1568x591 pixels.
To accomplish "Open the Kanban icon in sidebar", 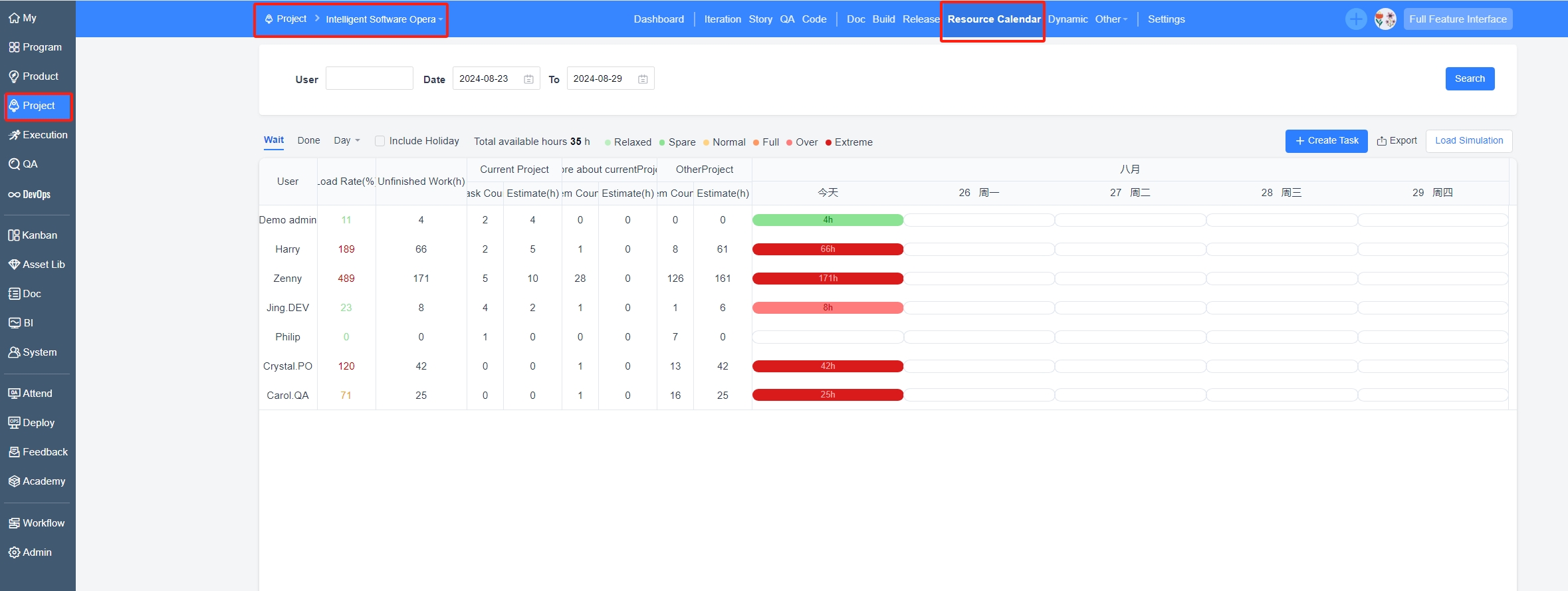I will pyautogui.click(x=14, y=235).
